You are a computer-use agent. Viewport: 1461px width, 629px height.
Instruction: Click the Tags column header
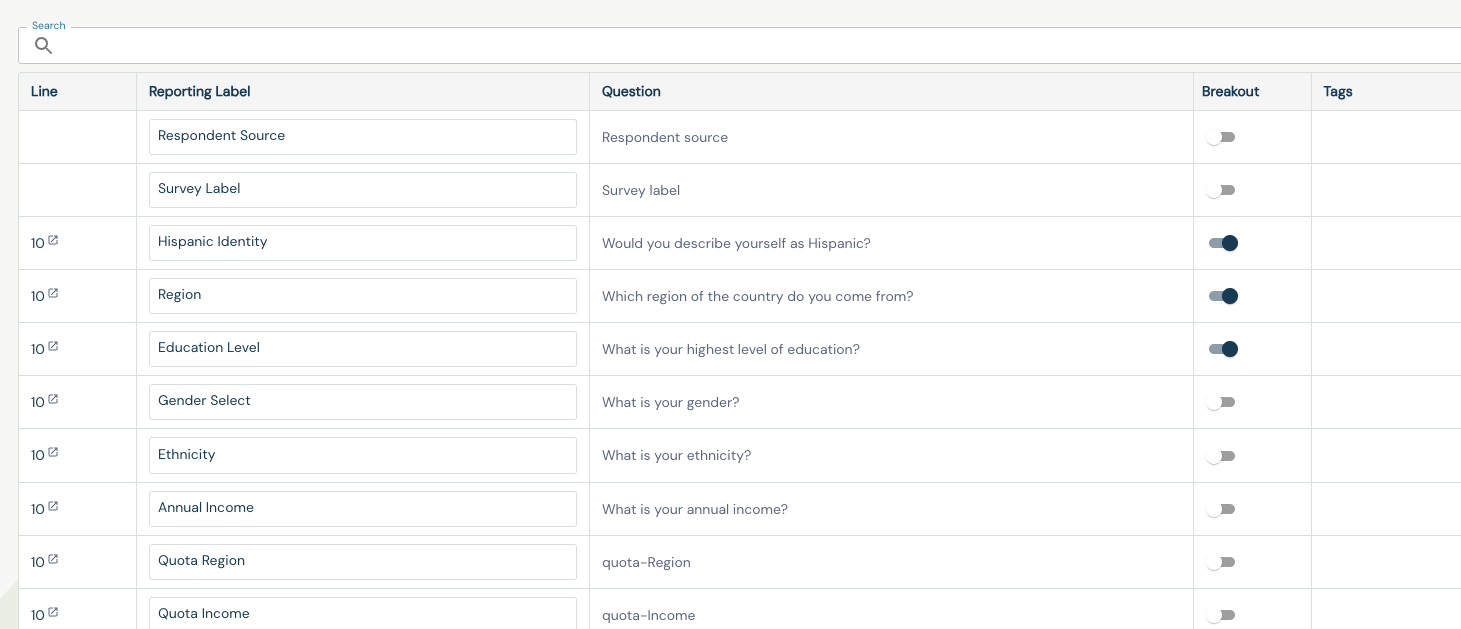[1337, 91]
